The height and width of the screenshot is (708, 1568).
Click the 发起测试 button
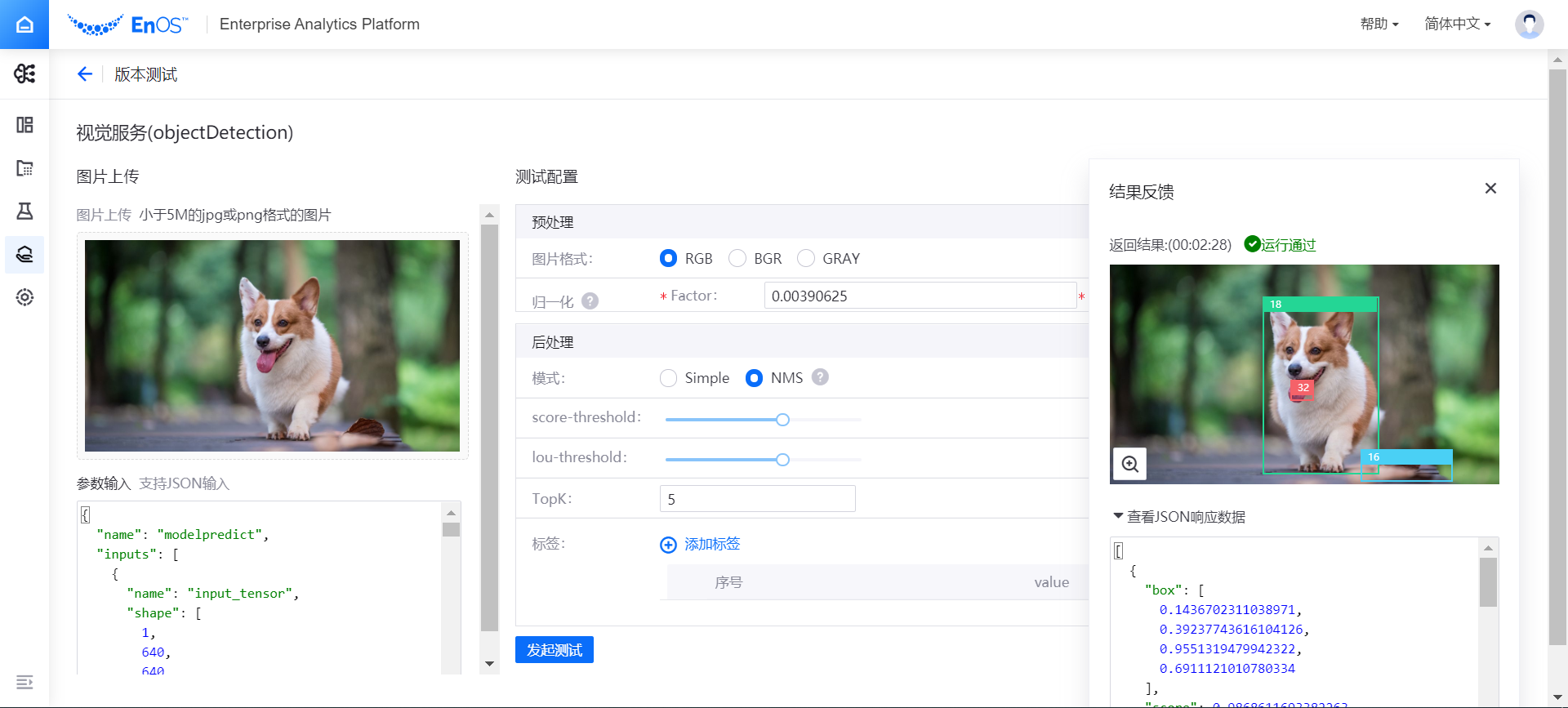[554, 650]
